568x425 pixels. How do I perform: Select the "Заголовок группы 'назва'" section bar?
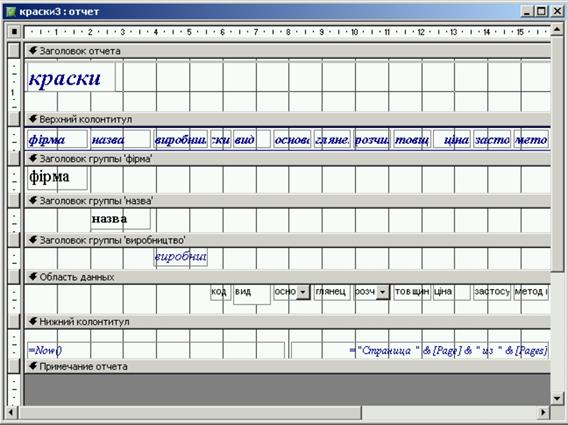coord(288,200)
